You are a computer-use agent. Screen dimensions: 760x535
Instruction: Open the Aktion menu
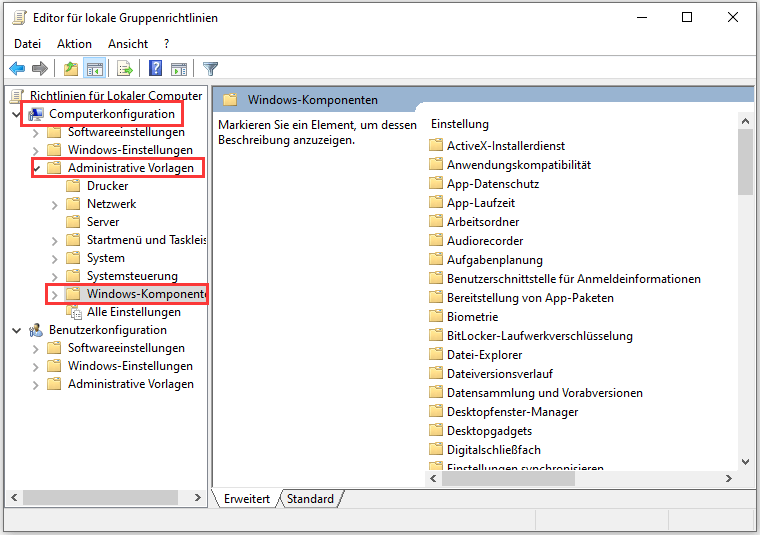click(74, 44)
